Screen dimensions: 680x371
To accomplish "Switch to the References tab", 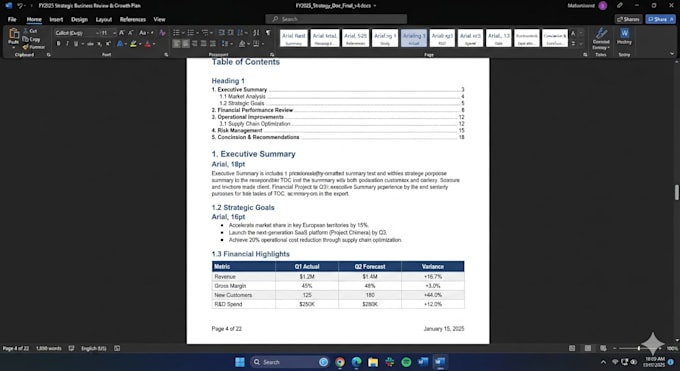I will (x=133, y=20).
